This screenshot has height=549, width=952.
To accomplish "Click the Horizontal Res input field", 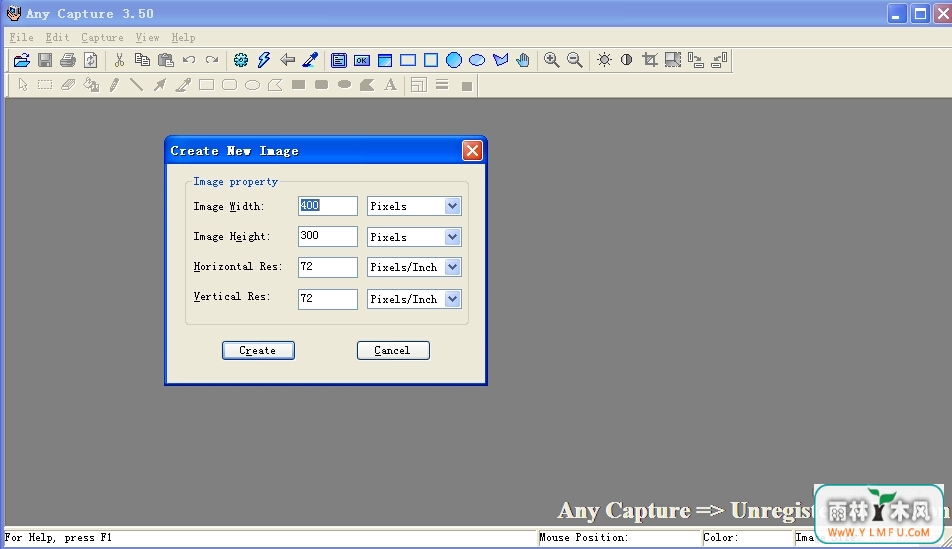I will click(327, 267).
